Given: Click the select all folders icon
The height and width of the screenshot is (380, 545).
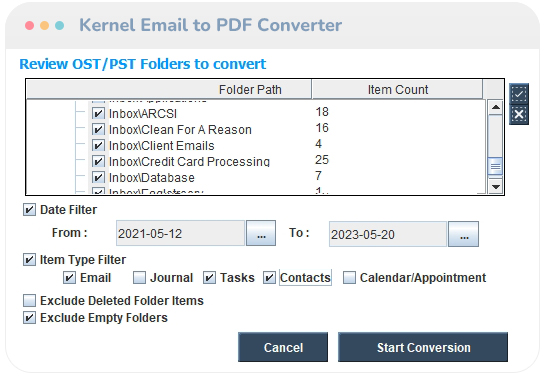Looking at the screenshot, I should coord(519,94).
